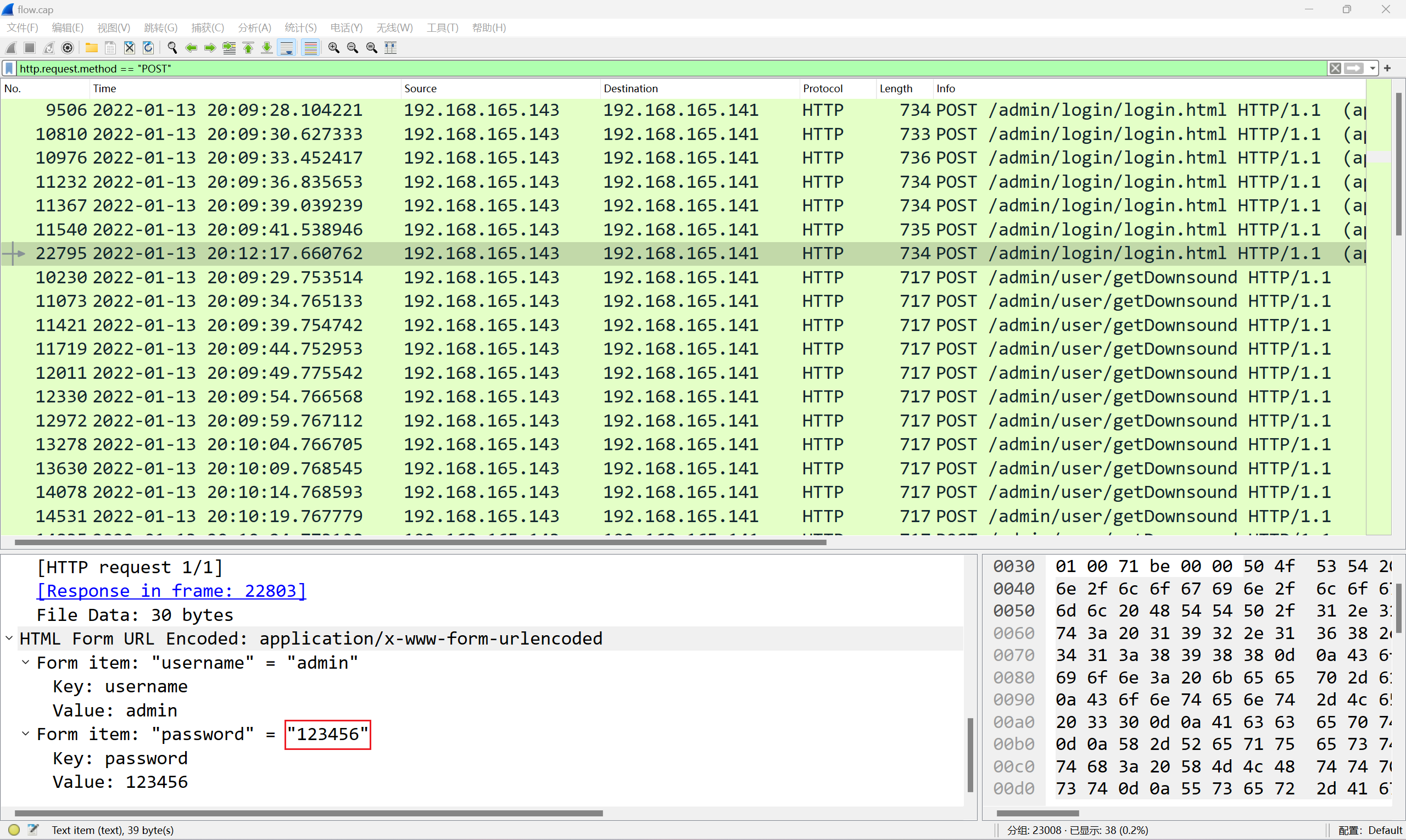Screen dimensions: 1406x840
Task: Click into the display filter input field
Action: click(671, 69)
